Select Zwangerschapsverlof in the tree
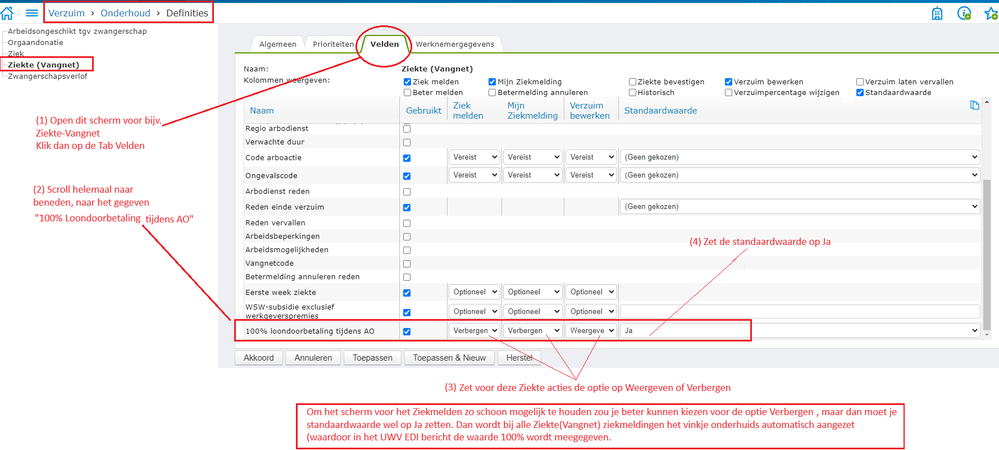Image resolution: width=999 pixels, height=450 pixels. click(48, 76)
